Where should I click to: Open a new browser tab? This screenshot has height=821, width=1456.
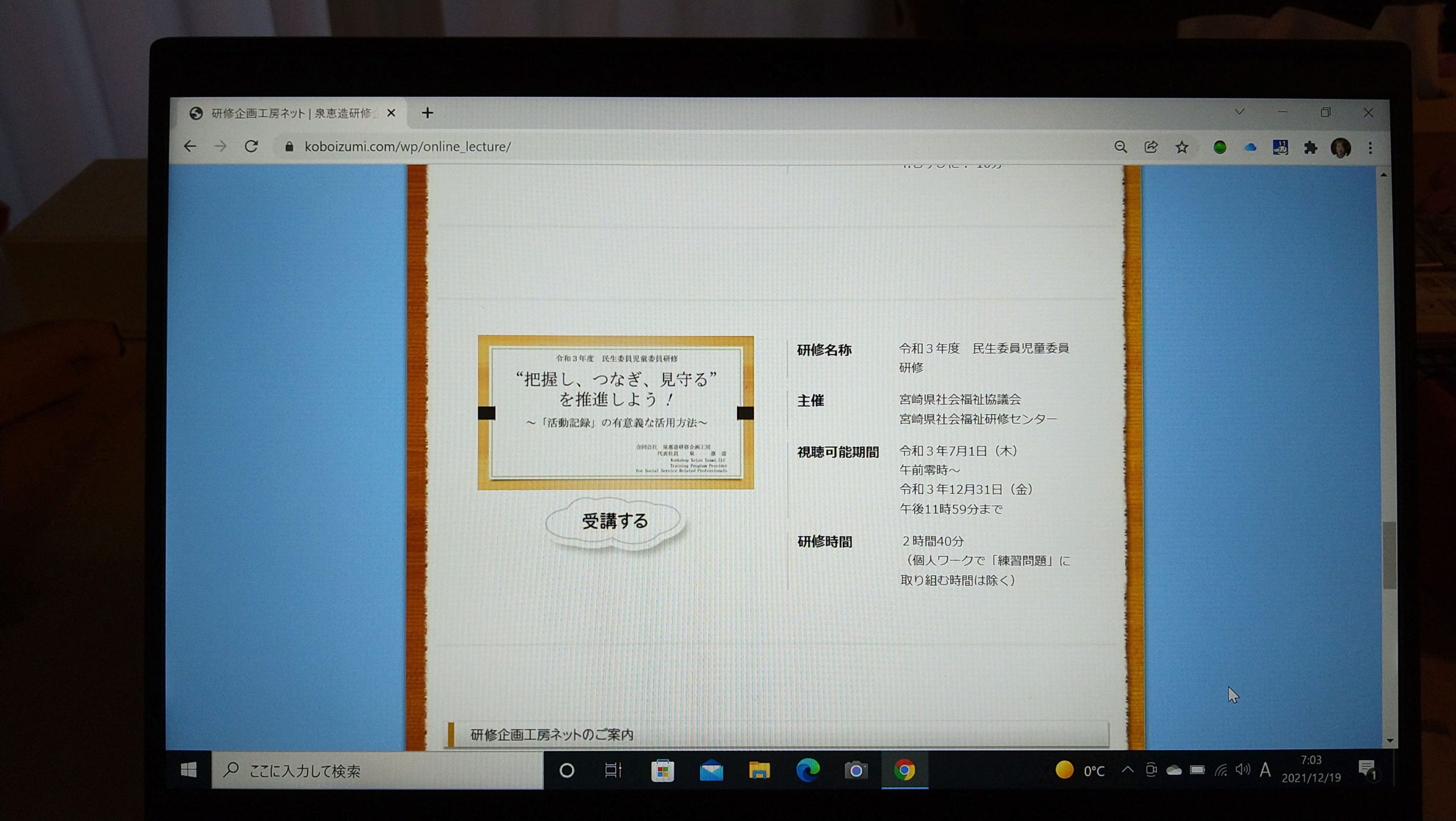tap(427, 113)
